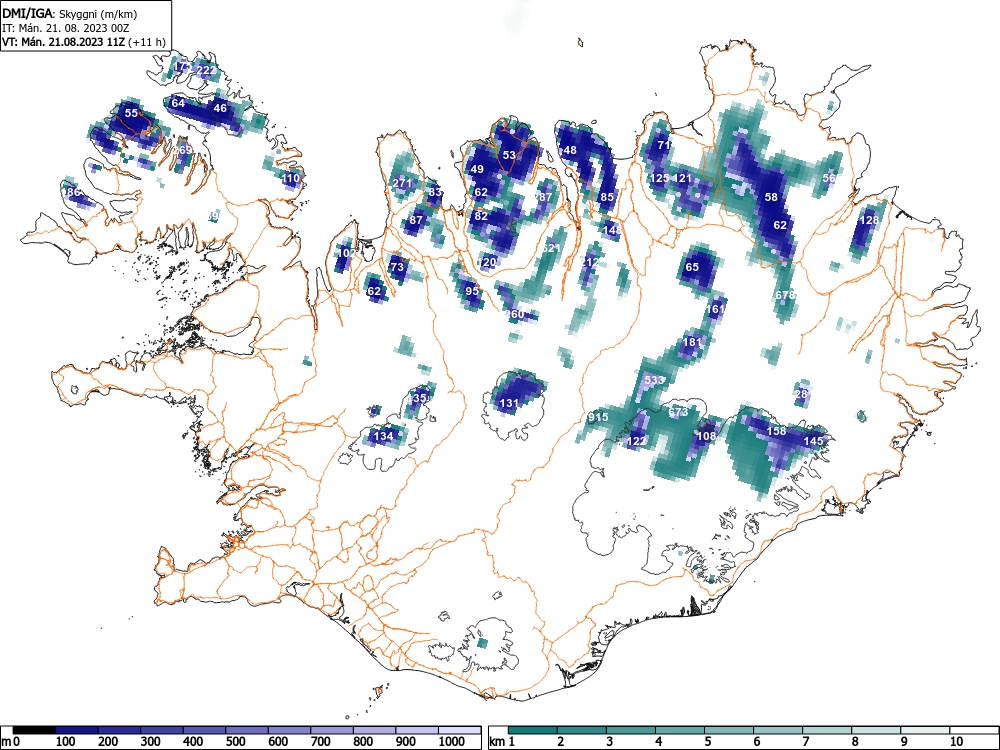Screen dimensions: 1000x750
Task: Click the value 48 label
Action: coord(570,150)
